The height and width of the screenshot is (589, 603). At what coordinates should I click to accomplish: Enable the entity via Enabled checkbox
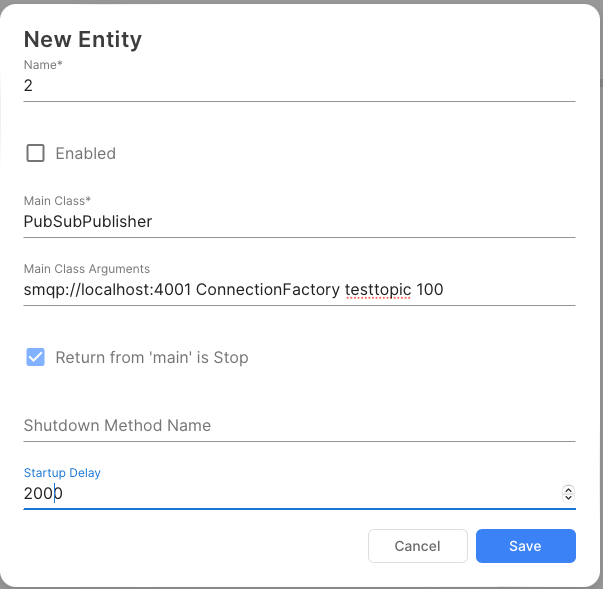coord(36,153)
